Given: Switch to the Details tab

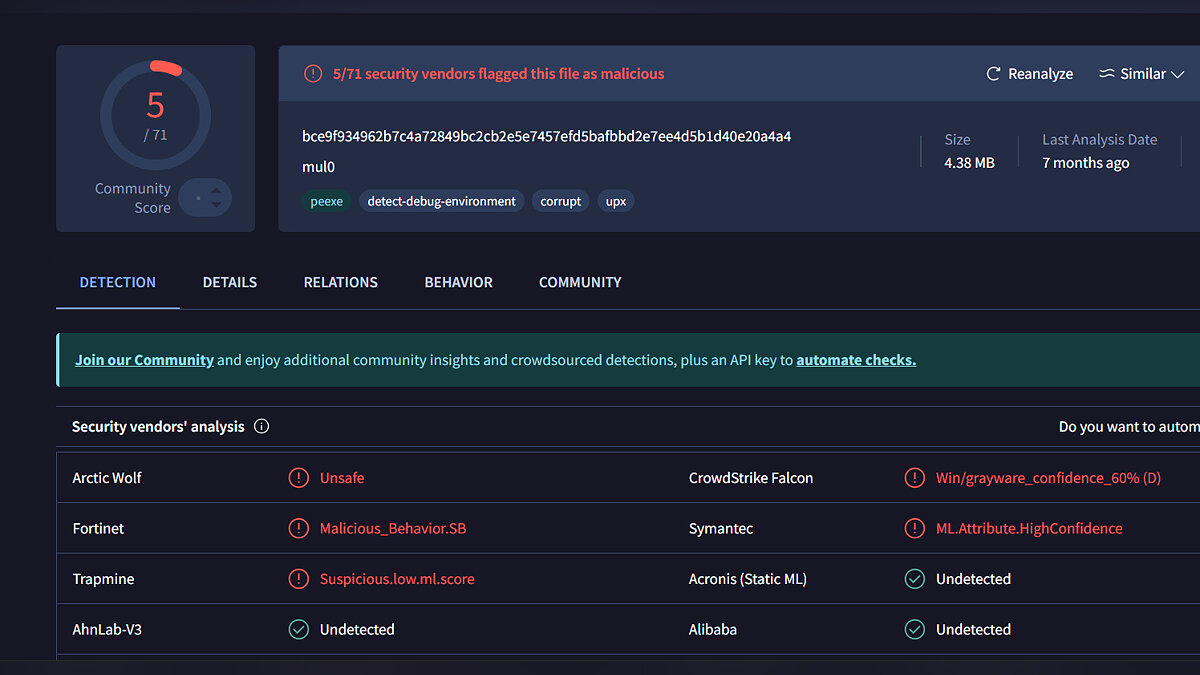Looking at the screenshot, I should (230, 282).
